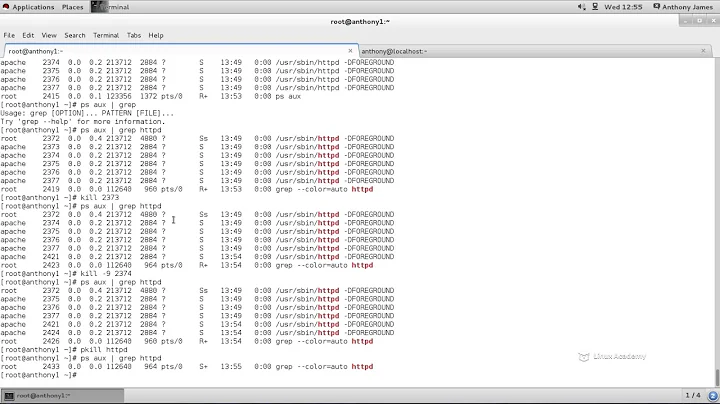Click the PID 2419 grep process line
The image size is (720, 404).
187,189
